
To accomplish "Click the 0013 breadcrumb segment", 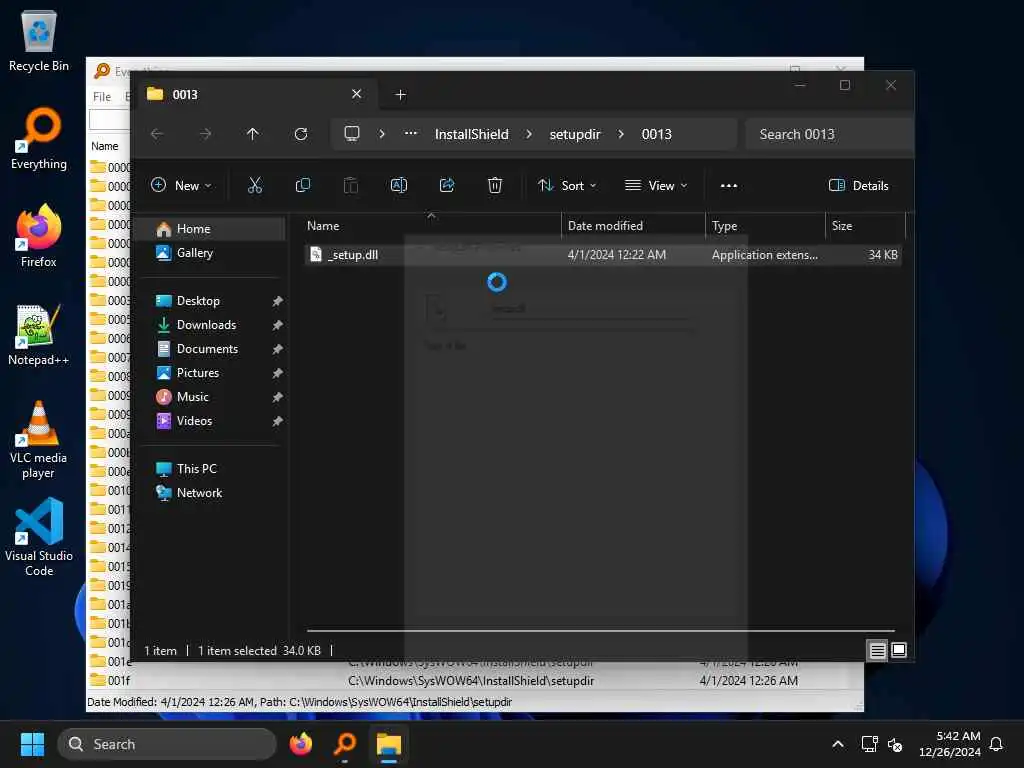I will pos(656,134).
